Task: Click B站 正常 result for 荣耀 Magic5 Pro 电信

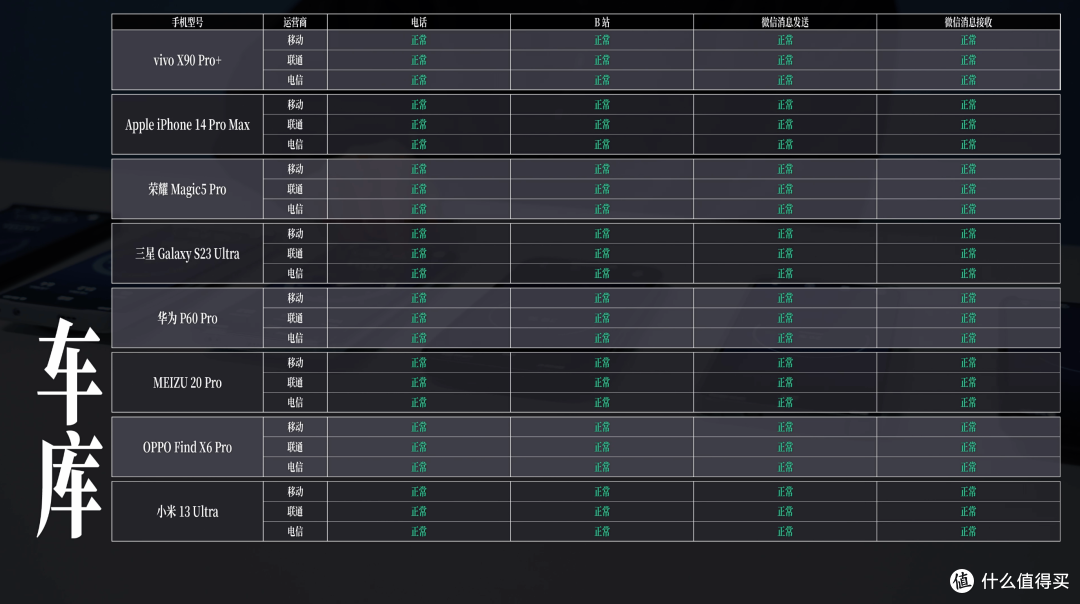Action: (602, 209)
